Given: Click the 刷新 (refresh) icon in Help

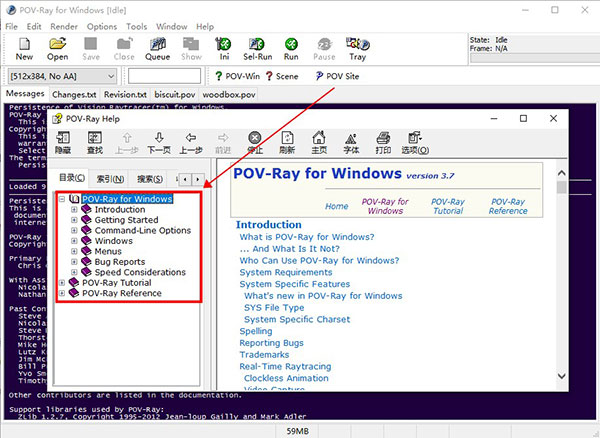Looking at the screenshot, I should point(287,138).
